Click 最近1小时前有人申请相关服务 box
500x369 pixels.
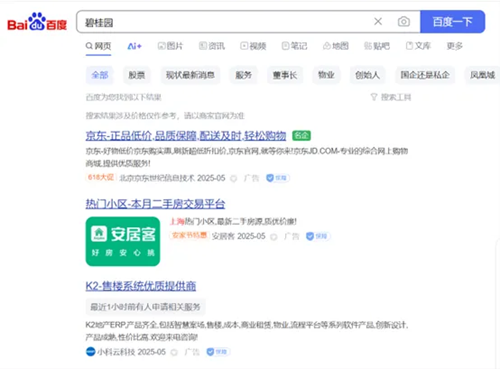145,307
